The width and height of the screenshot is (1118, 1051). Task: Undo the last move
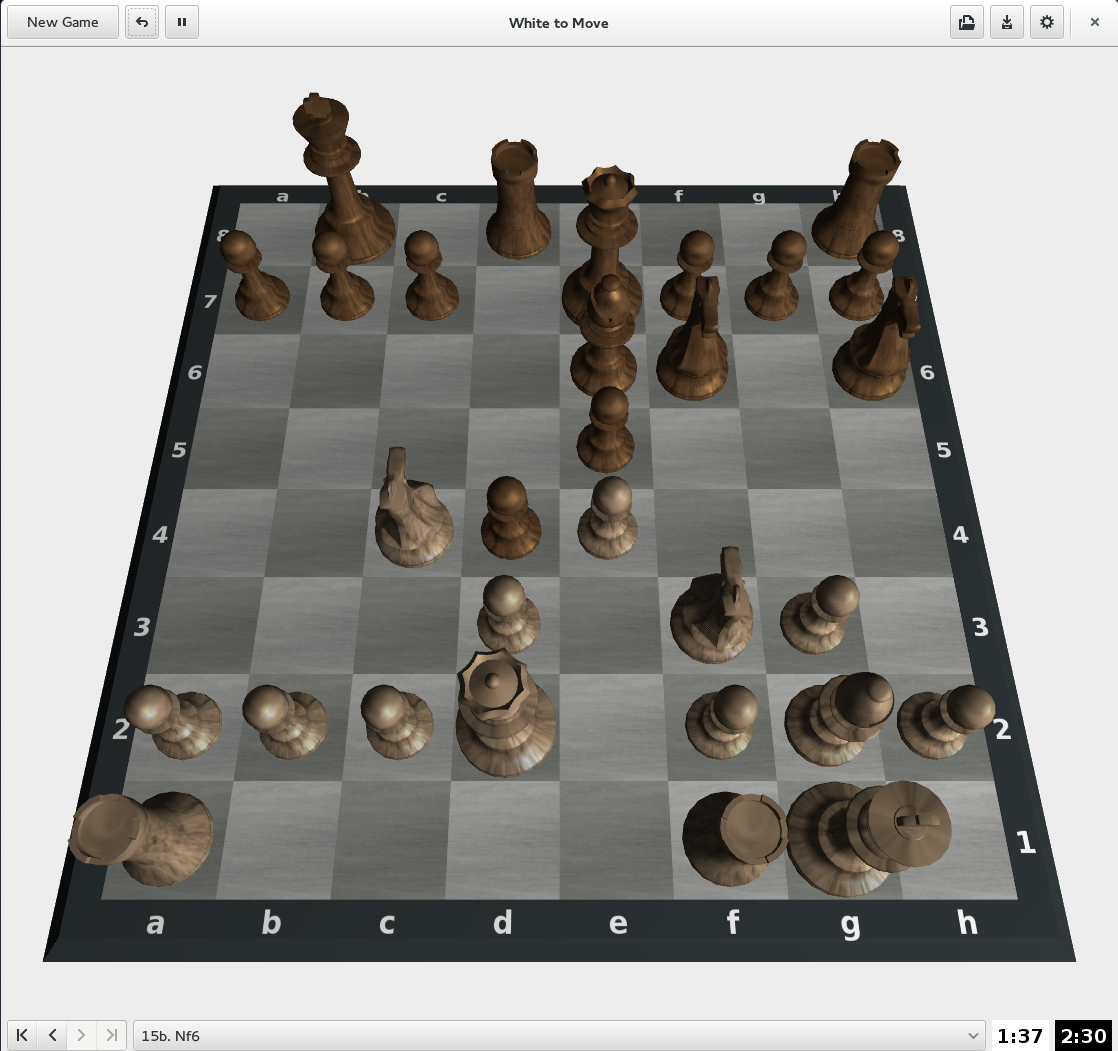click(x=142, y=22)
